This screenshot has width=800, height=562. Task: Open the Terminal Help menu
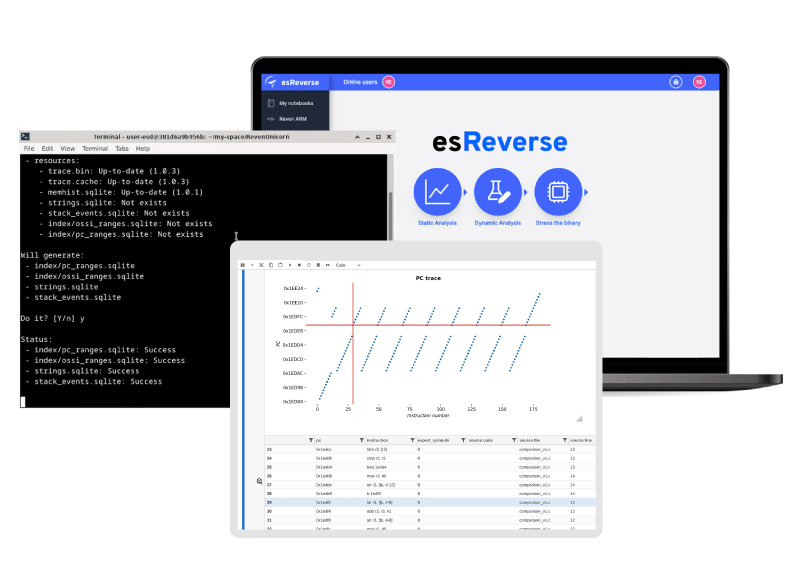tap(143, 148)
